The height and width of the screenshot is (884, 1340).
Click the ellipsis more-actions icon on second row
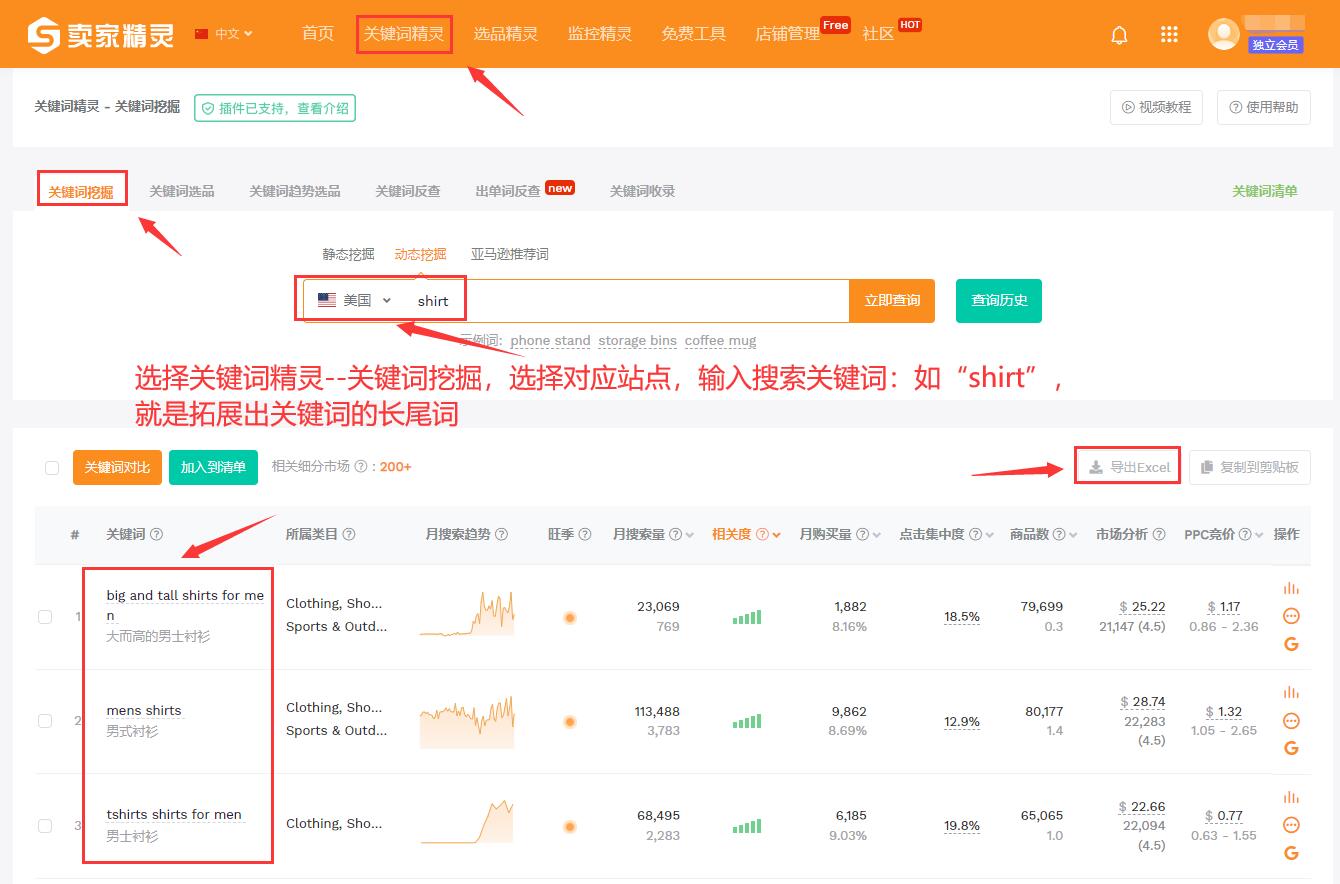point(1291,720)
